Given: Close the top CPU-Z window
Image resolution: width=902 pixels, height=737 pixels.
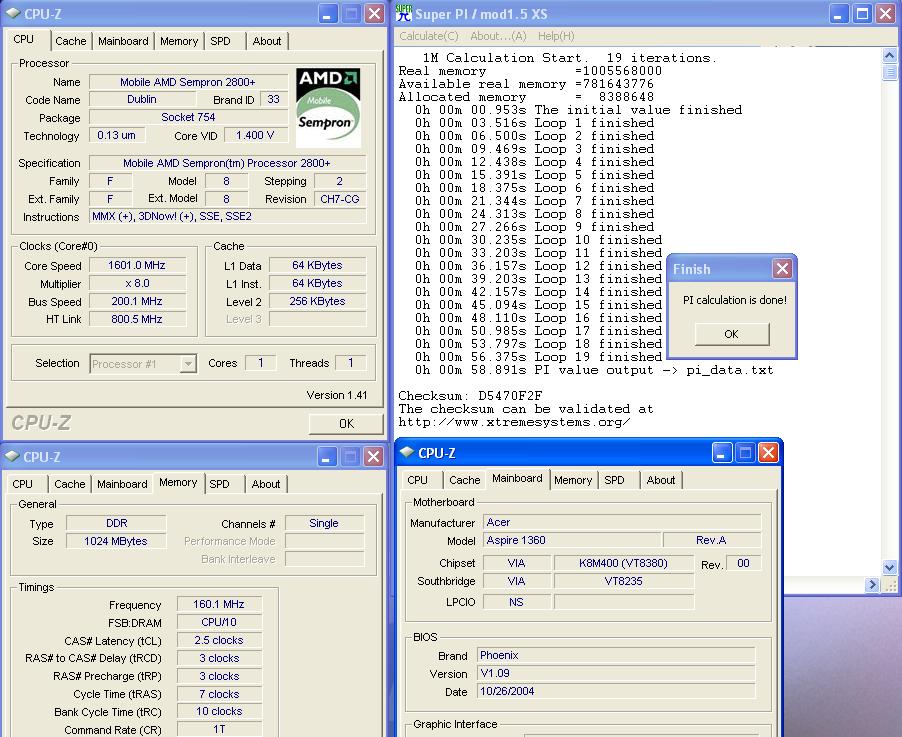Looking at the screenshot, I should coord(375,13).
